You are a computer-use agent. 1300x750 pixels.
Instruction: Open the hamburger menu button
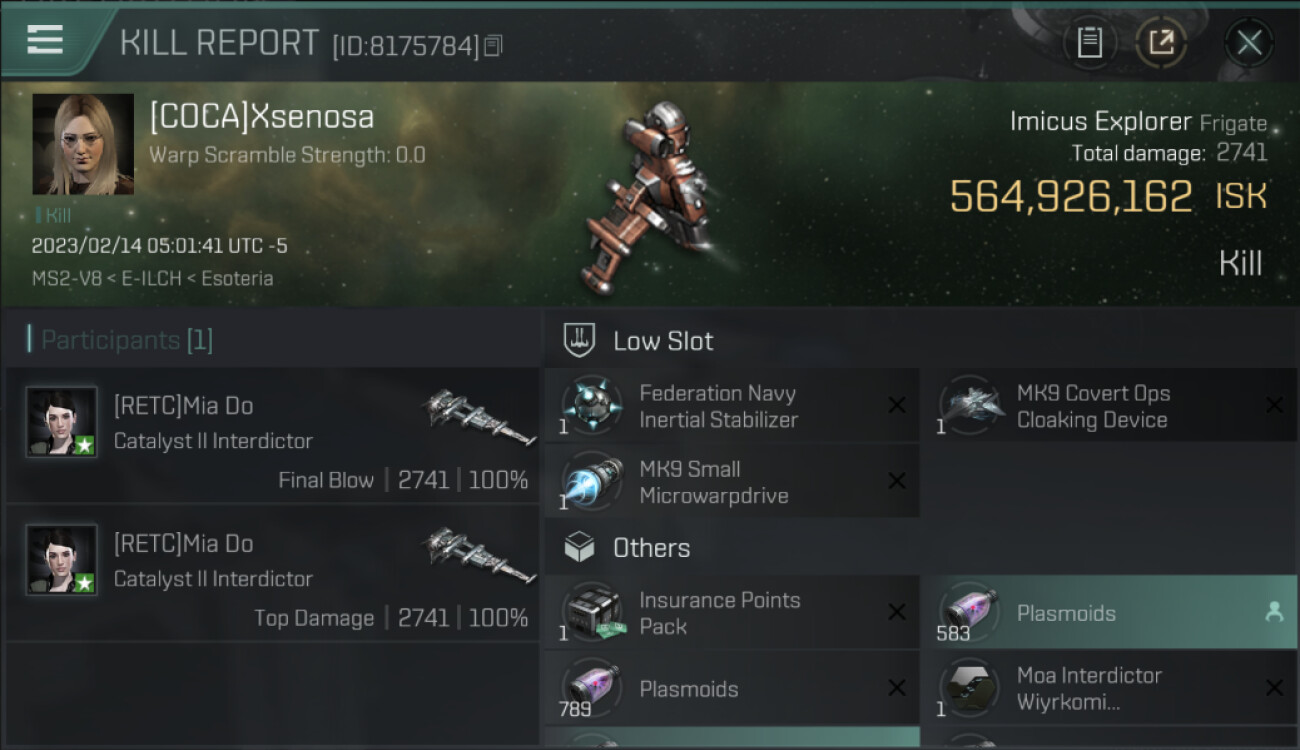click(45, 40)
